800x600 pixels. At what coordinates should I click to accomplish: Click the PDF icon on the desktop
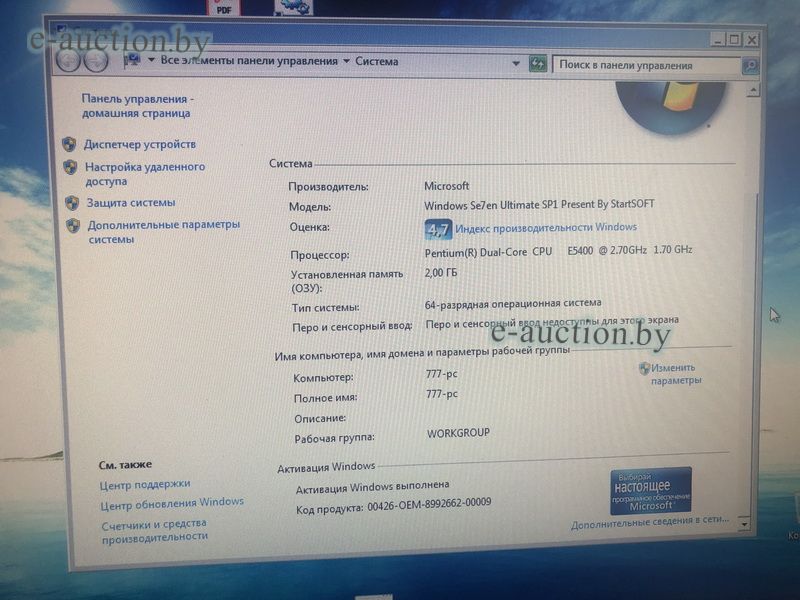[223, 7]
